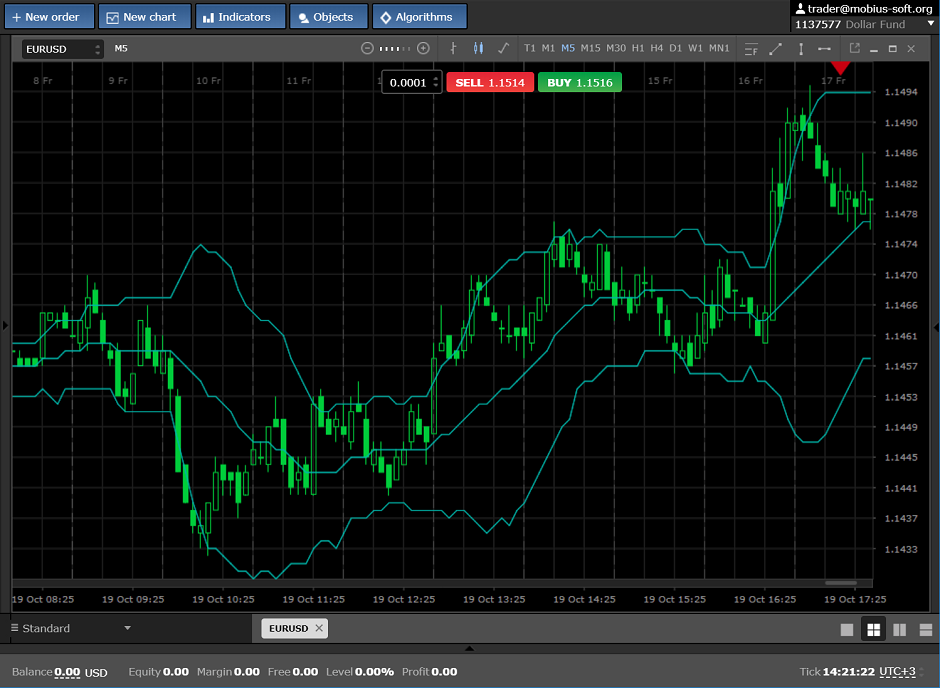Viewport: 940px width, 688px height.
Task: Click the SELL 1.1514 button
Action: click(x=490, y=83)
